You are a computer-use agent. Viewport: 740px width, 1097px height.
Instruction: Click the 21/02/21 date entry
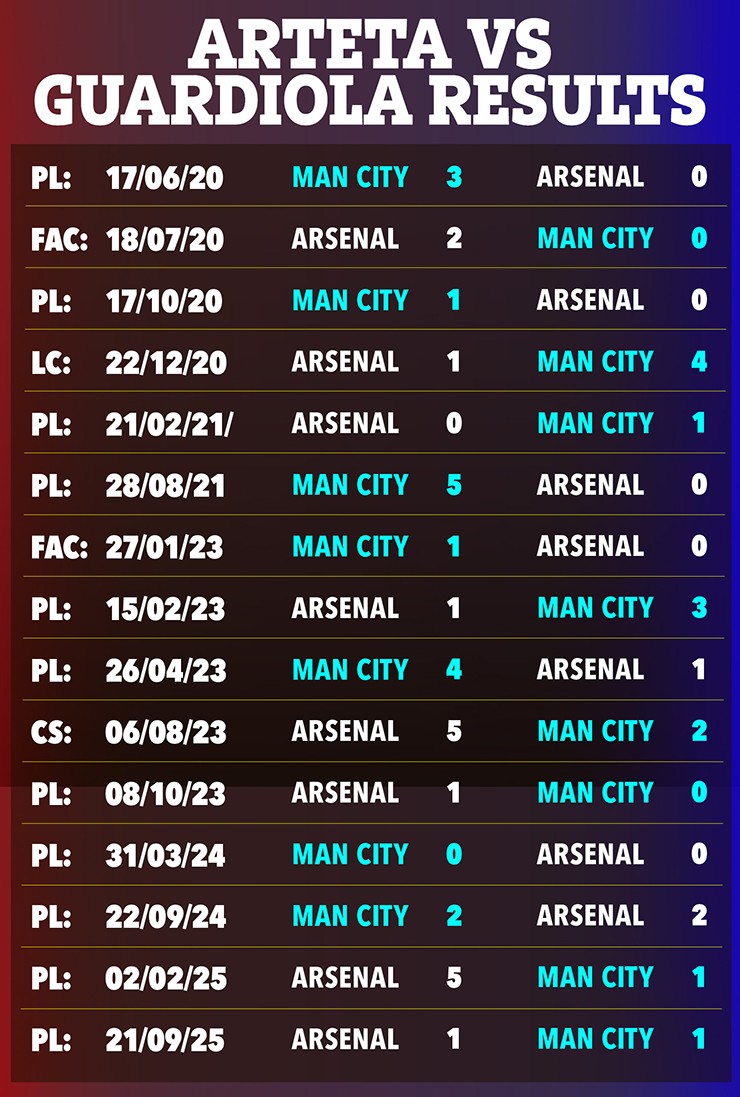click(x=169, y=424)
